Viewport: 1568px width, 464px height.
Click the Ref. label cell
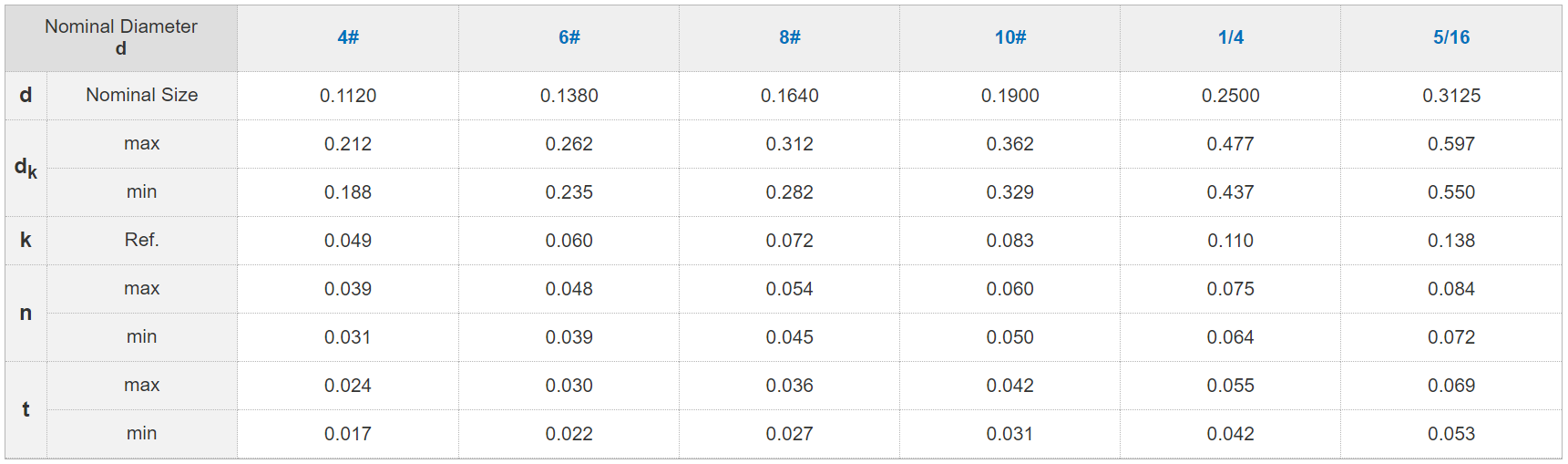click(x=142, y=240)
